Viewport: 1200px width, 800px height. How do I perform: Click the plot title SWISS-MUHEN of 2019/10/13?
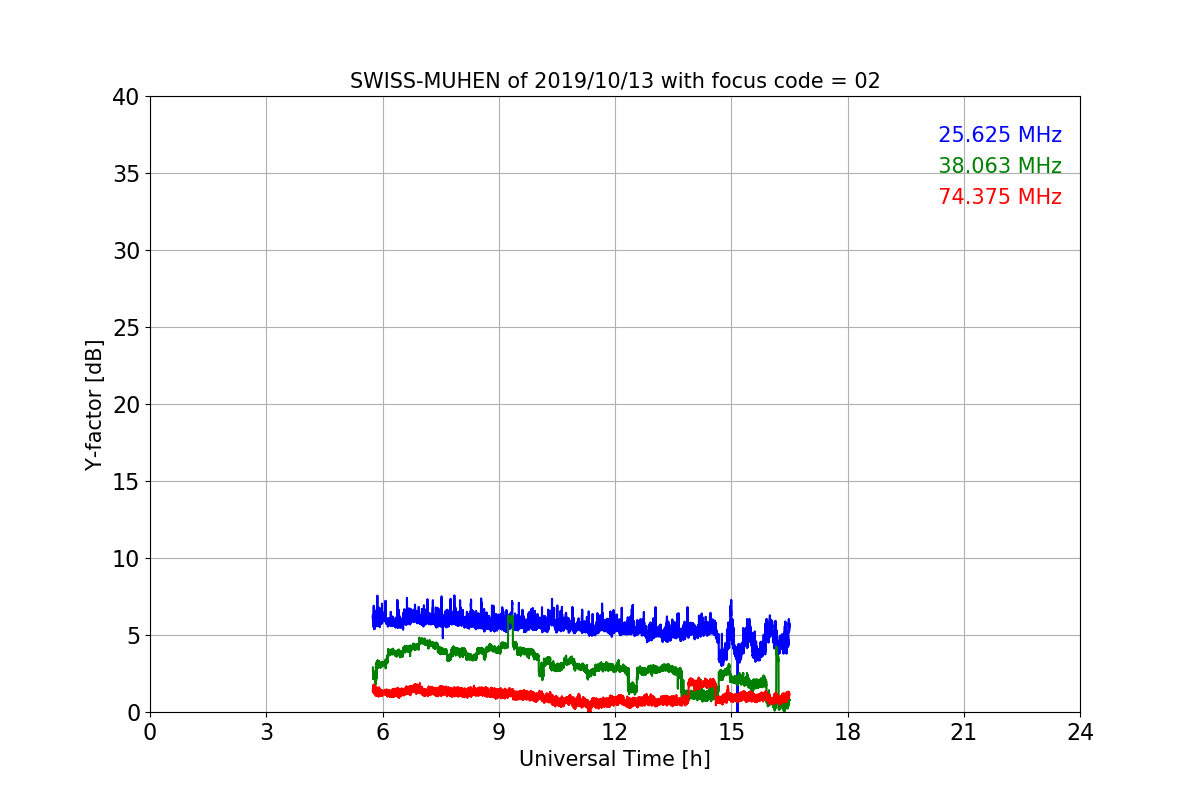click(614, 81)
